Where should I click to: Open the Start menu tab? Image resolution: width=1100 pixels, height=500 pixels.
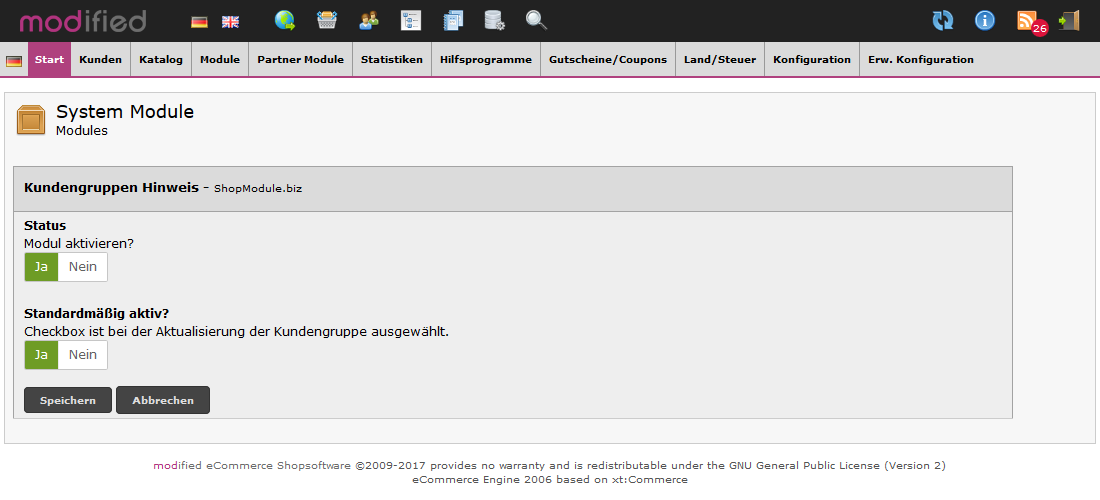pyautogui.click(x=49, y=60)
